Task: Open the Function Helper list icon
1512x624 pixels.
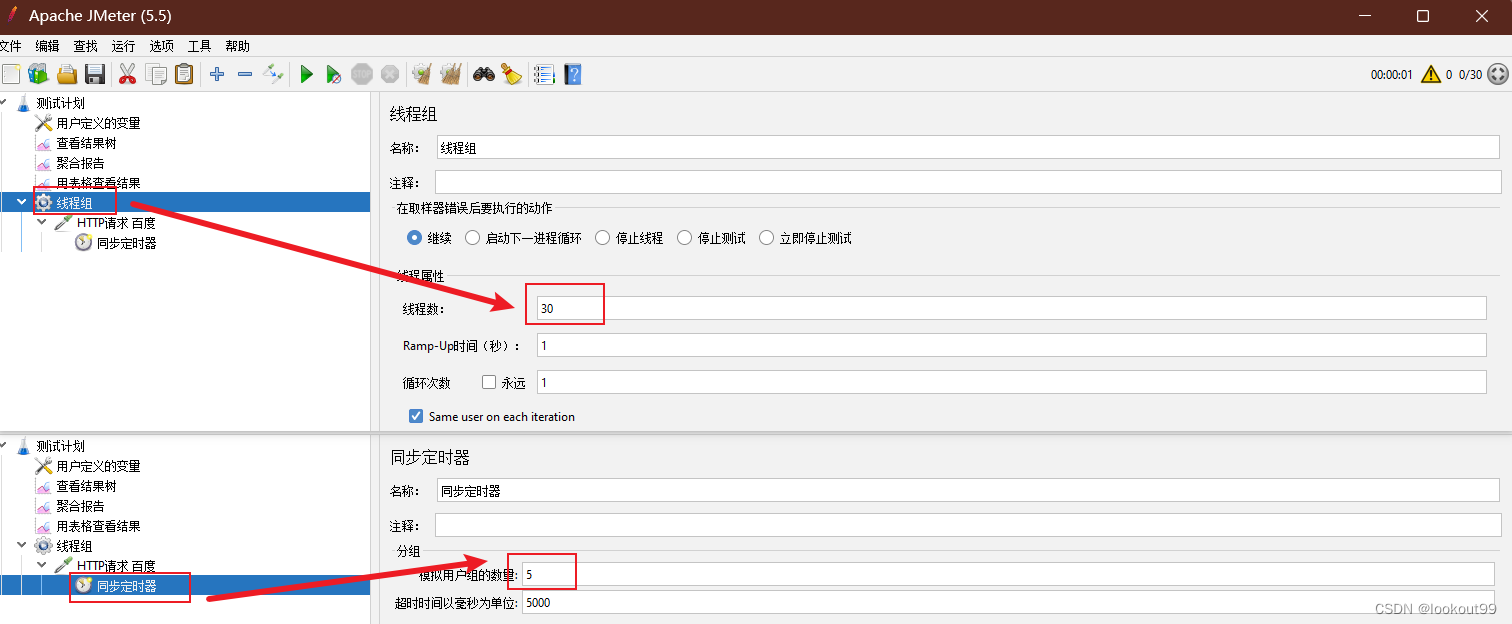Action: (544, 74)
